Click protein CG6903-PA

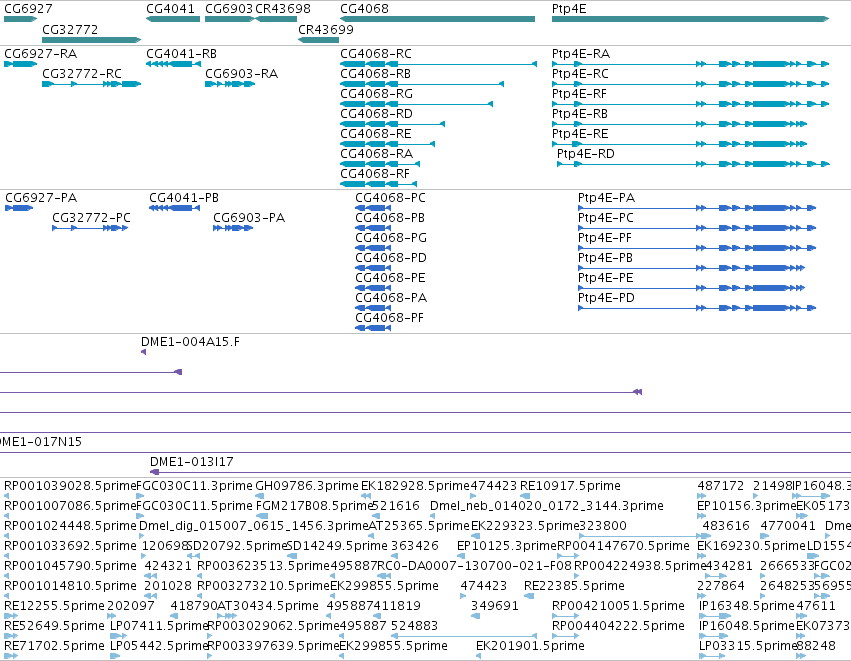(233, 228)
